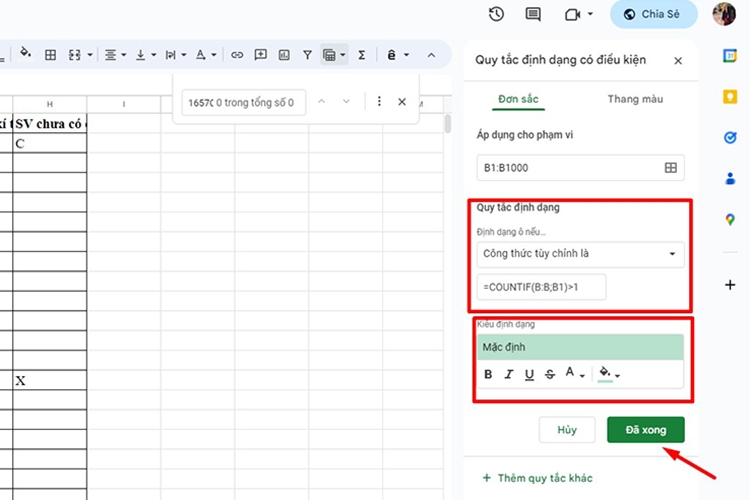Open version history clock icon

(x=496, y=14)
